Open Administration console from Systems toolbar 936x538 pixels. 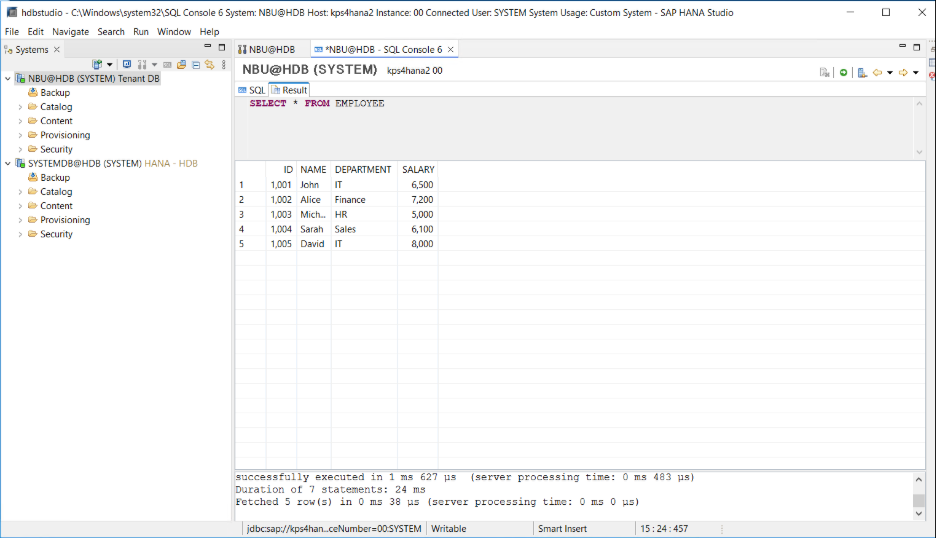pyautogui.click(x=127, y=64)
